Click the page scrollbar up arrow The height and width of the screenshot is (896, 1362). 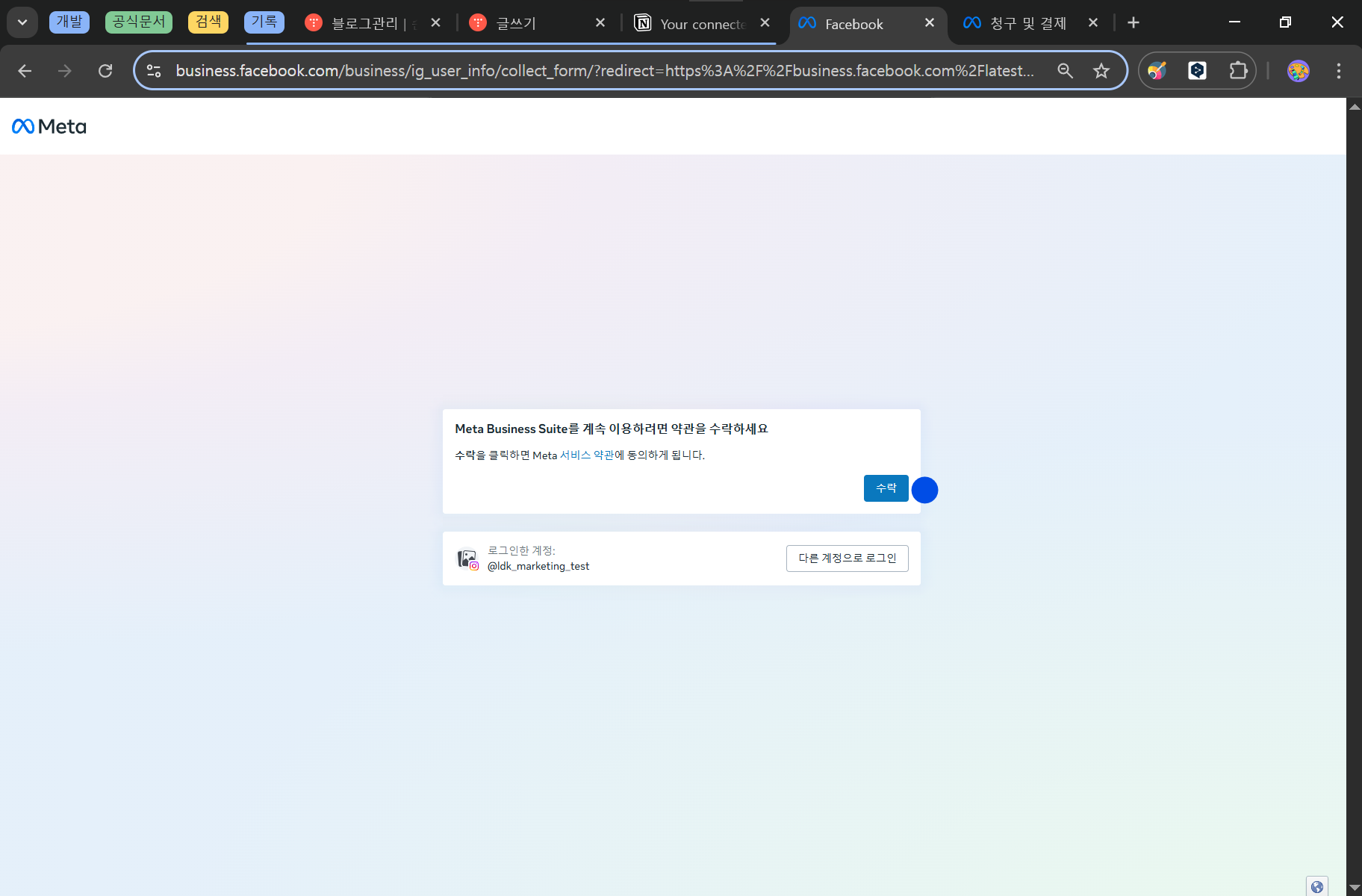pos(1355,108)
